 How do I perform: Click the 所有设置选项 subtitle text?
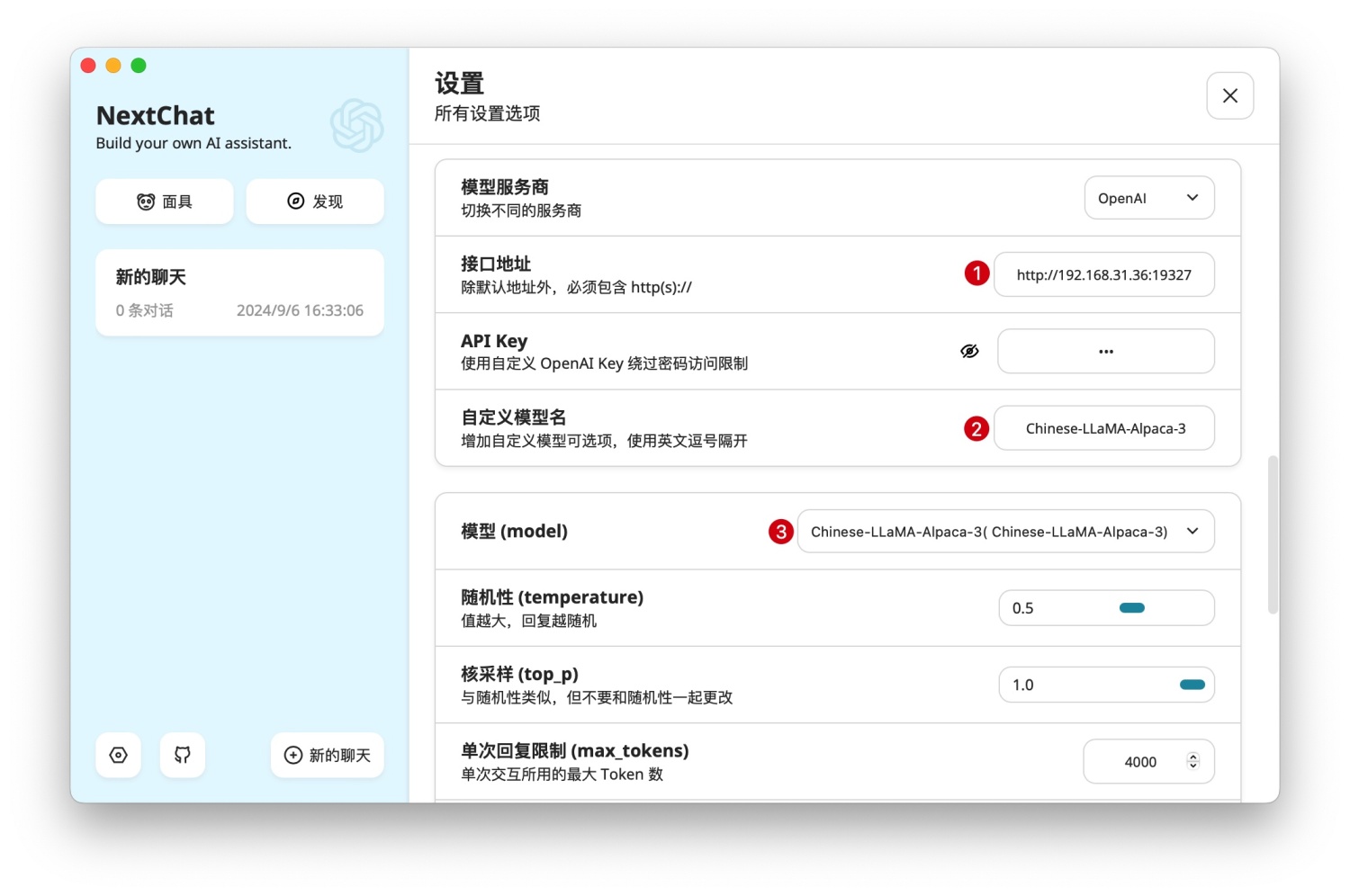coord(487,113)
